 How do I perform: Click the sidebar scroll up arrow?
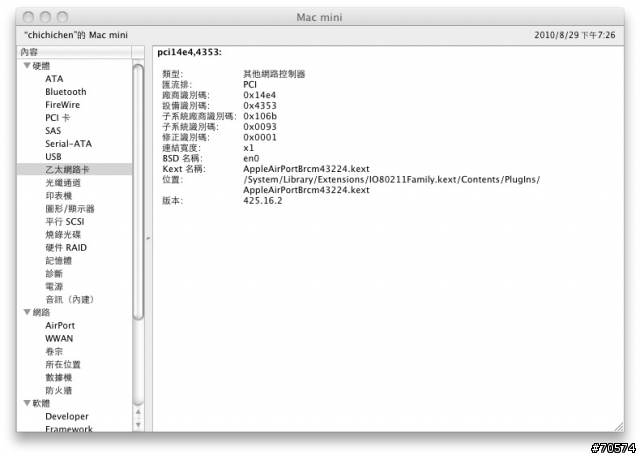coord(138,412)
